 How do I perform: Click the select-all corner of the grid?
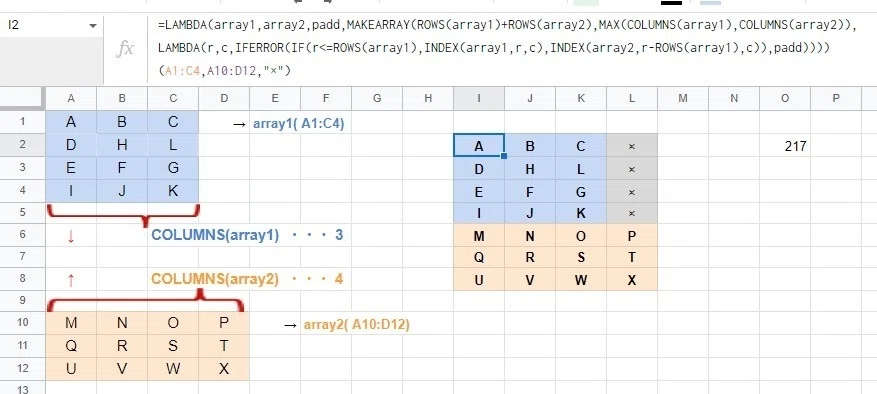[22, 98]
